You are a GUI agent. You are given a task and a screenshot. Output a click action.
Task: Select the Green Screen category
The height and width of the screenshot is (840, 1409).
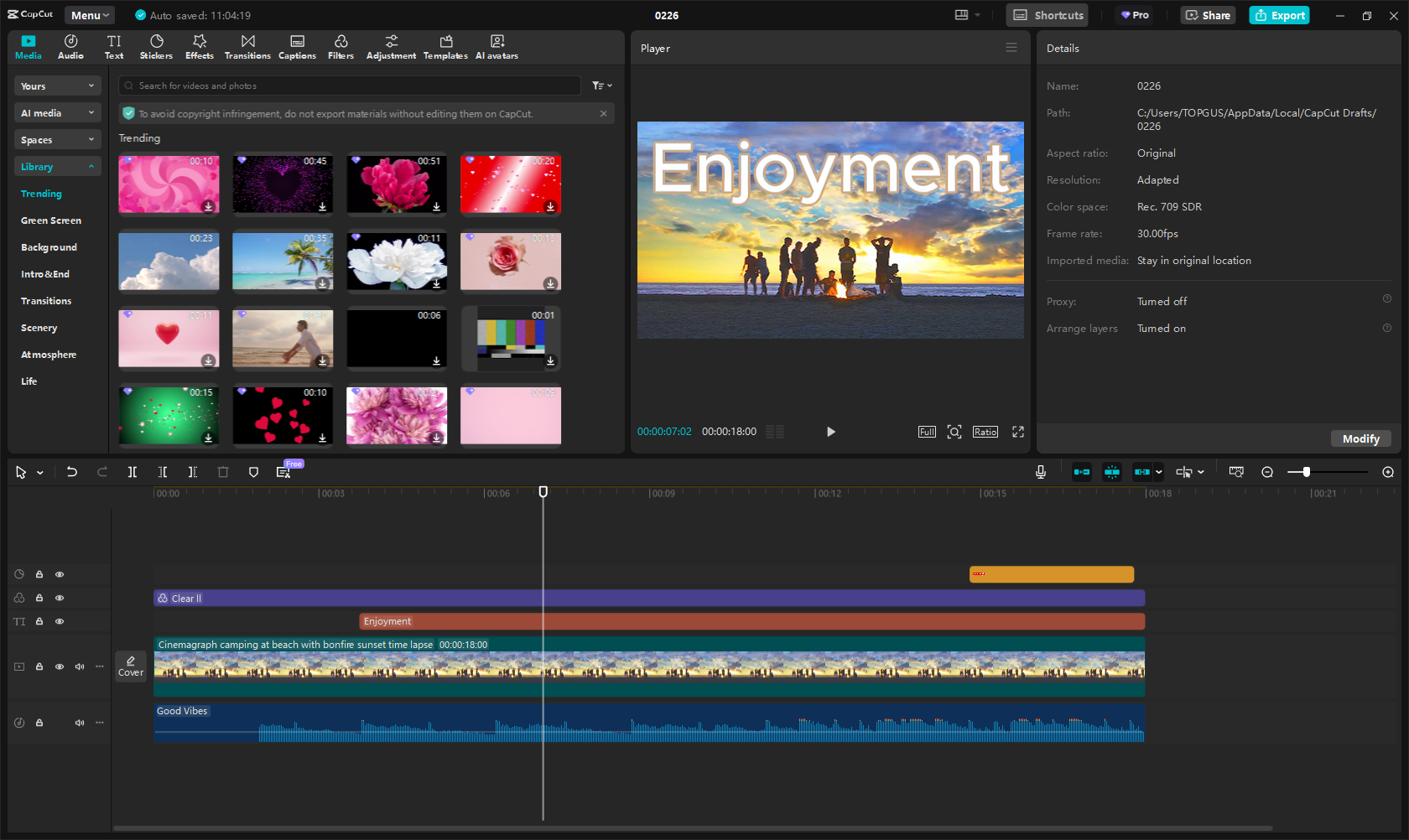51,220
